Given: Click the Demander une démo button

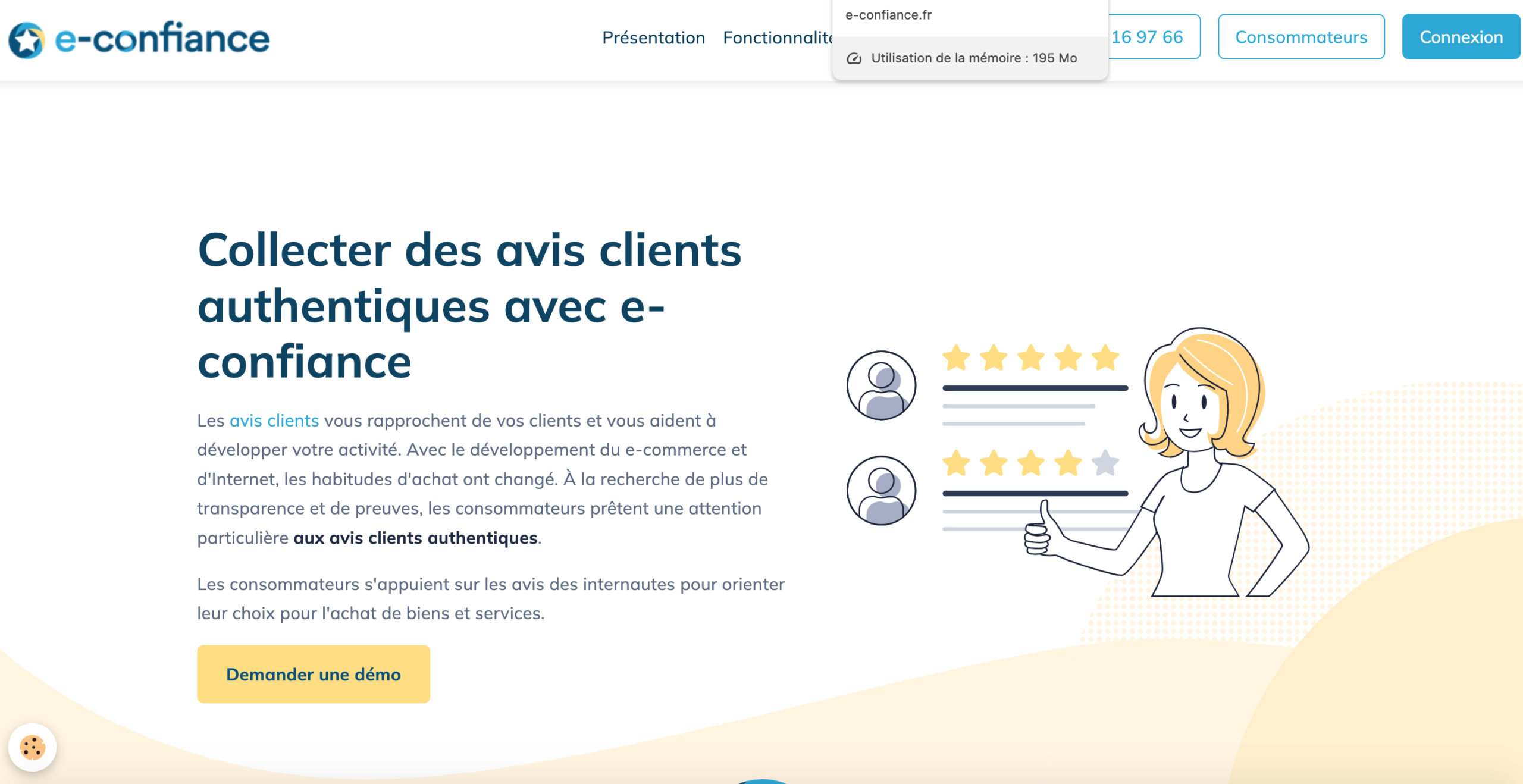Looking at the screenshot, I should tap(313, 674).
